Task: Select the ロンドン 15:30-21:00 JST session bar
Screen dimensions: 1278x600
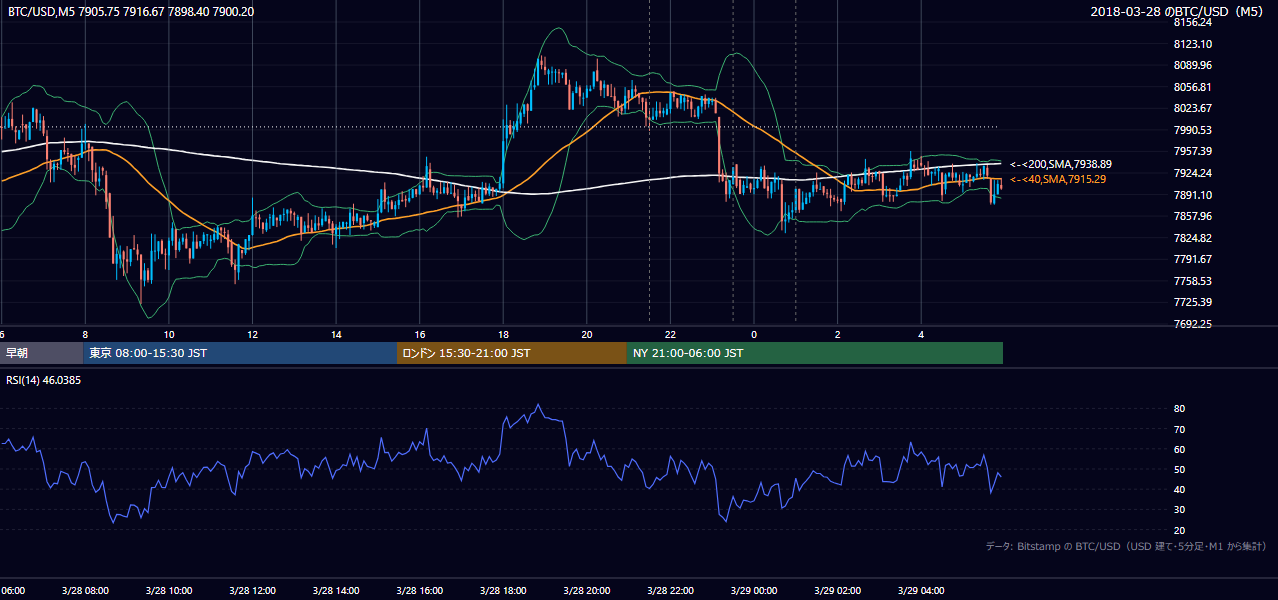Action: 512,353
